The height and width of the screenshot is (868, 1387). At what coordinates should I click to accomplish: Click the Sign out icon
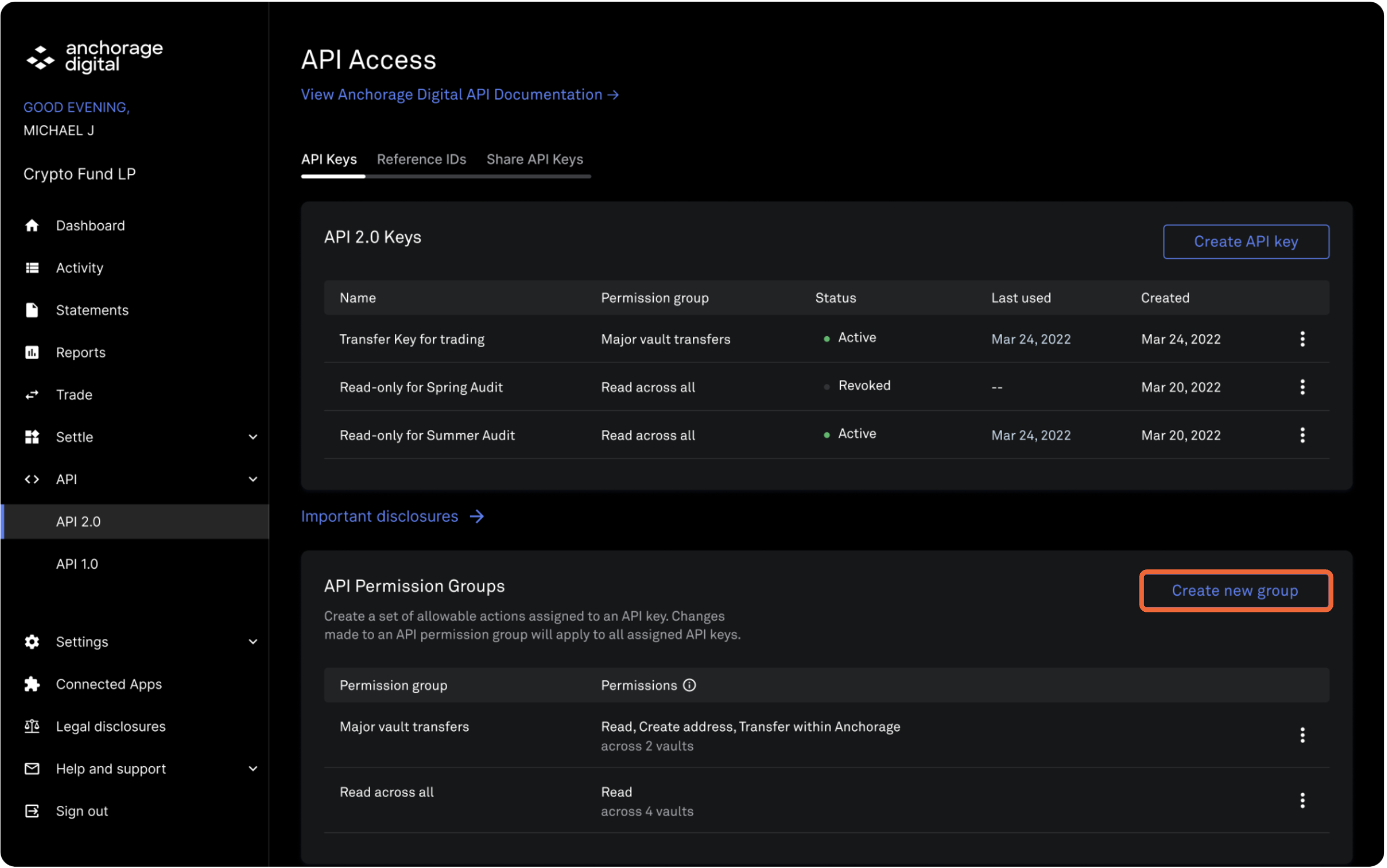32,810
